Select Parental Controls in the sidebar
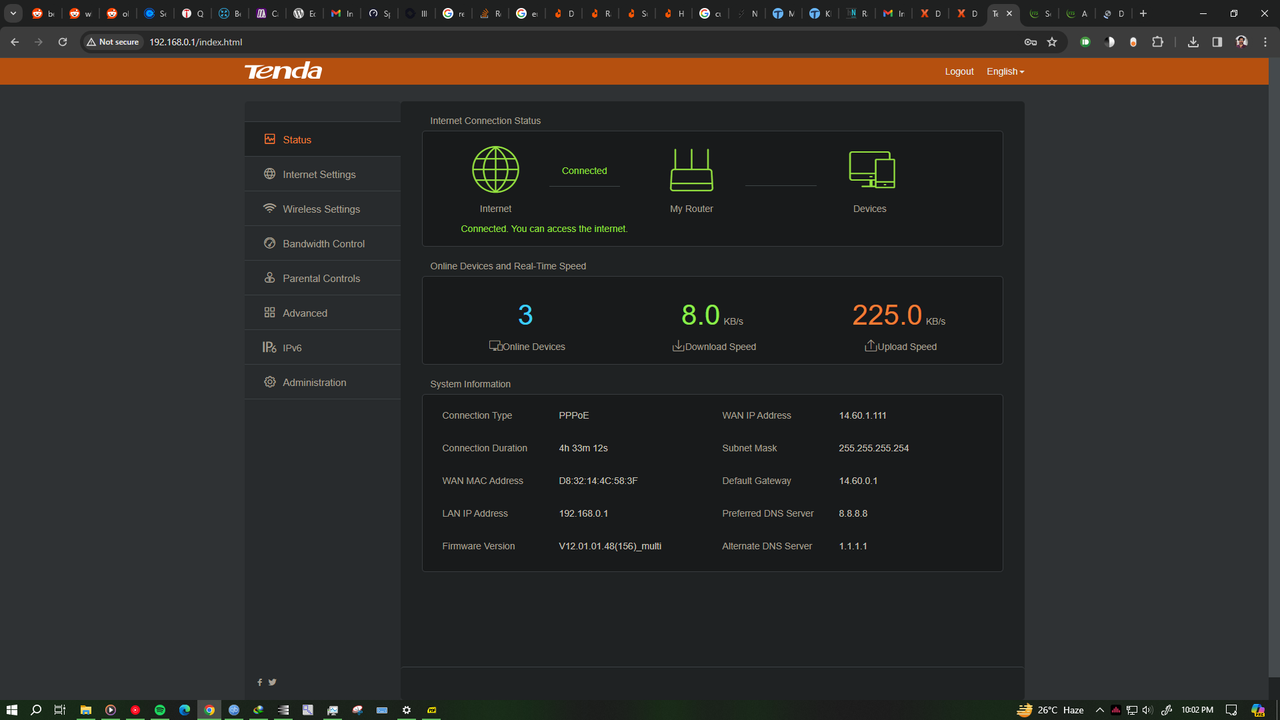This screenshot has height=720, width=1280. coord(322,278)
